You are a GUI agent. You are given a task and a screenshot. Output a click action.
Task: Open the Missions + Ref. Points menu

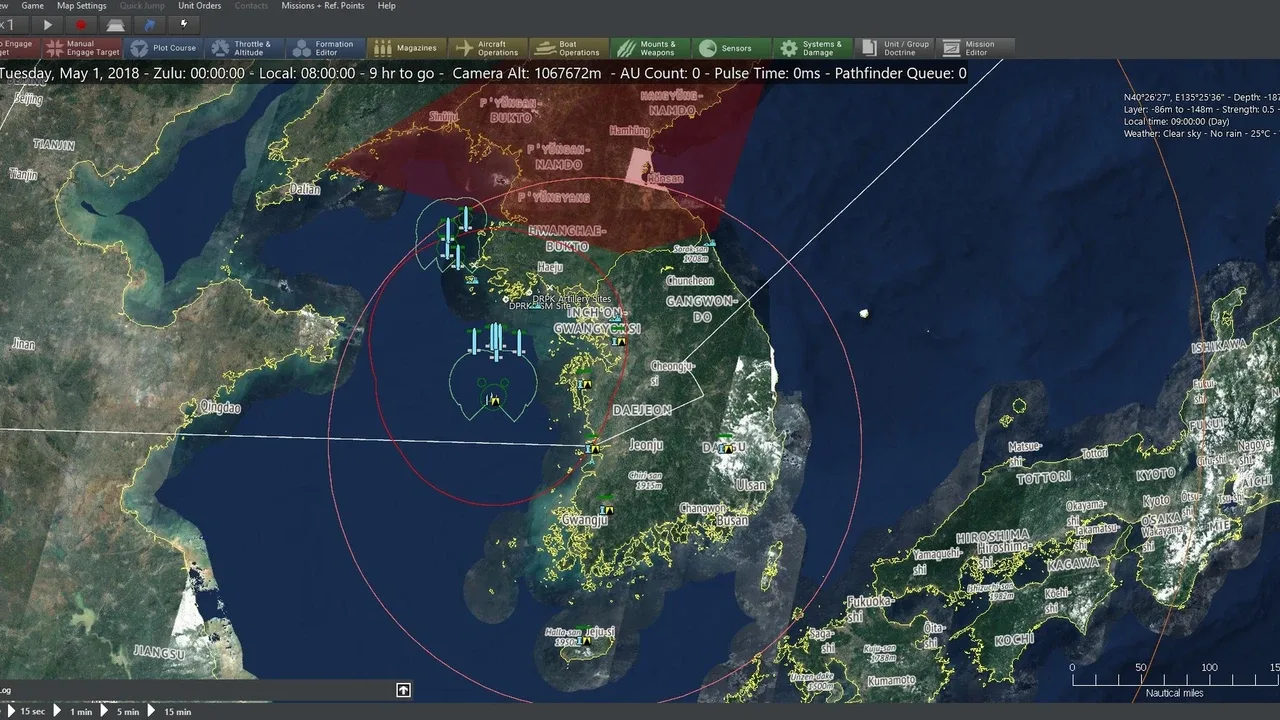[323, 6]
